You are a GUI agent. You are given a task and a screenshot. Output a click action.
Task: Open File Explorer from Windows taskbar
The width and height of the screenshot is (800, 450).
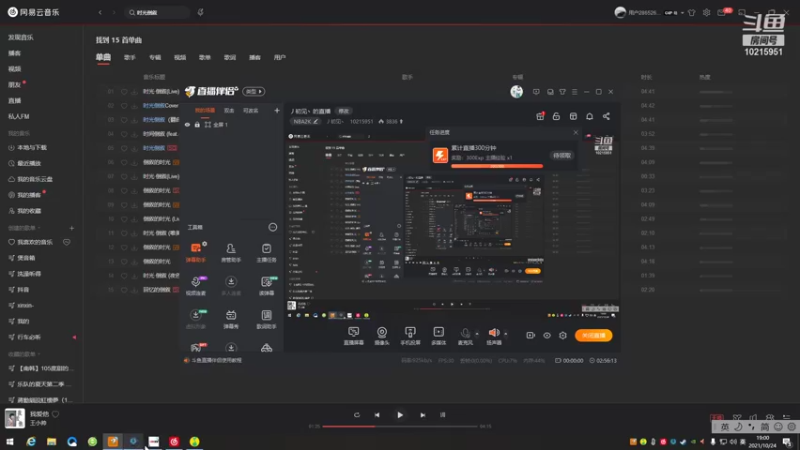coord(52,441)
